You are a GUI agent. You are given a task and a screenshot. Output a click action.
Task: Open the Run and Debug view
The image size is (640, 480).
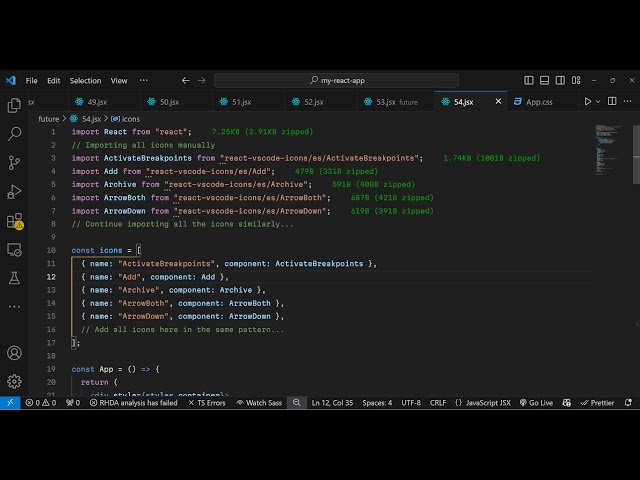click(x=14, y=191)
